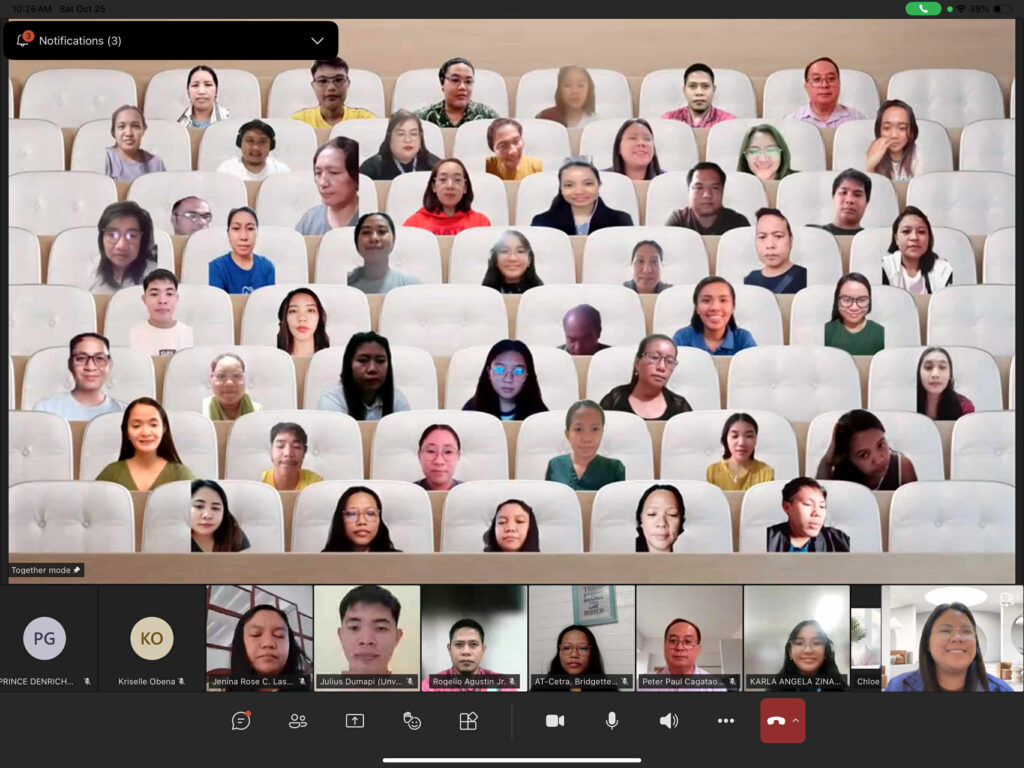This screenshot has width=1024, height=768.
Task: Open the speaker audio settings
Action: pos(669,721)
